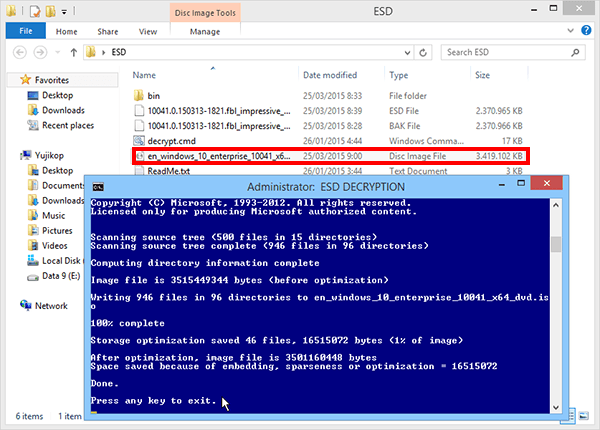This screenshot has width=600, height=430.
Task: Click the Back navigation arrow
Action: tap(20, 52)
